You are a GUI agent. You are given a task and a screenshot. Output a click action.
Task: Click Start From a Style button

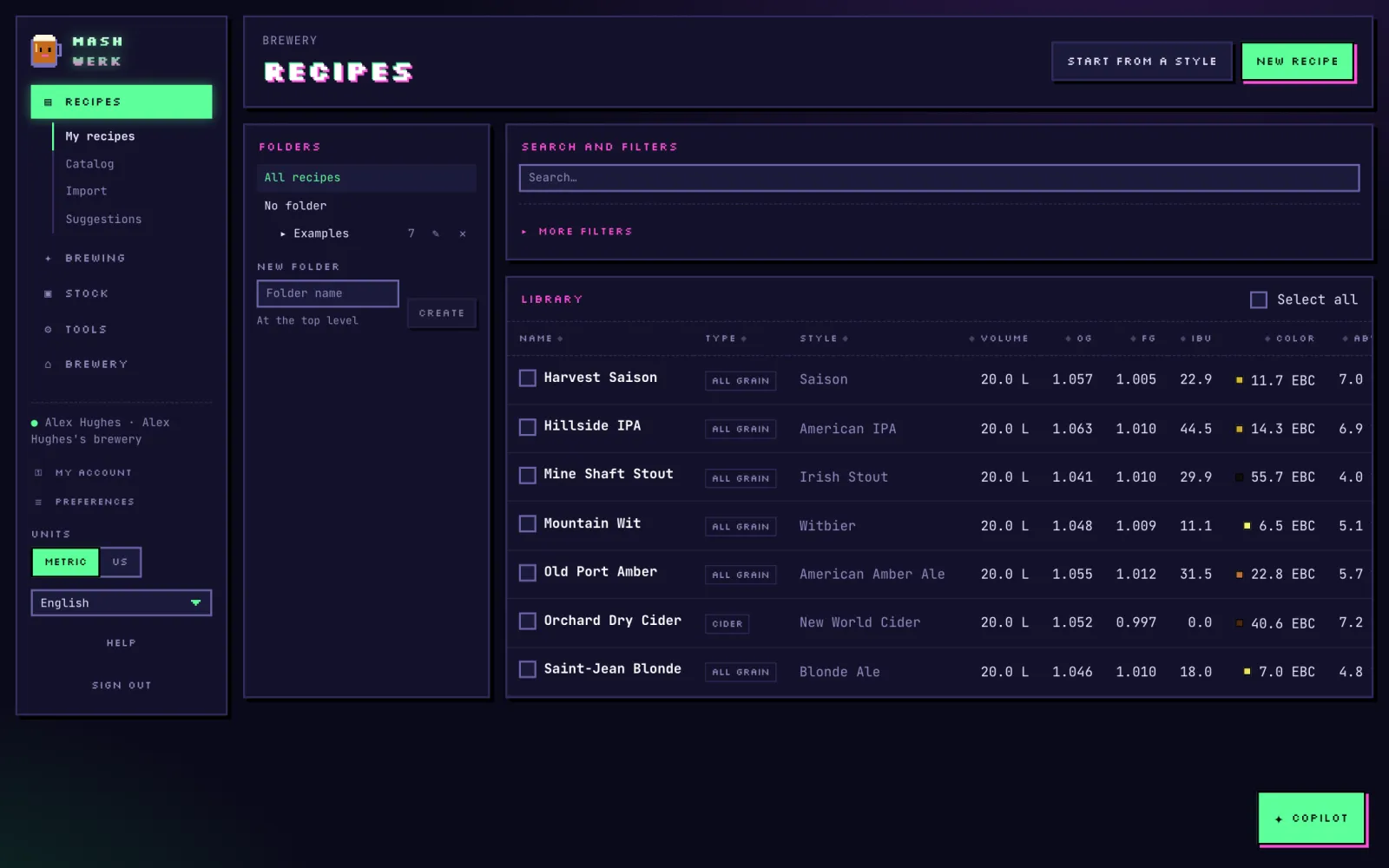tap(1142, 62)
